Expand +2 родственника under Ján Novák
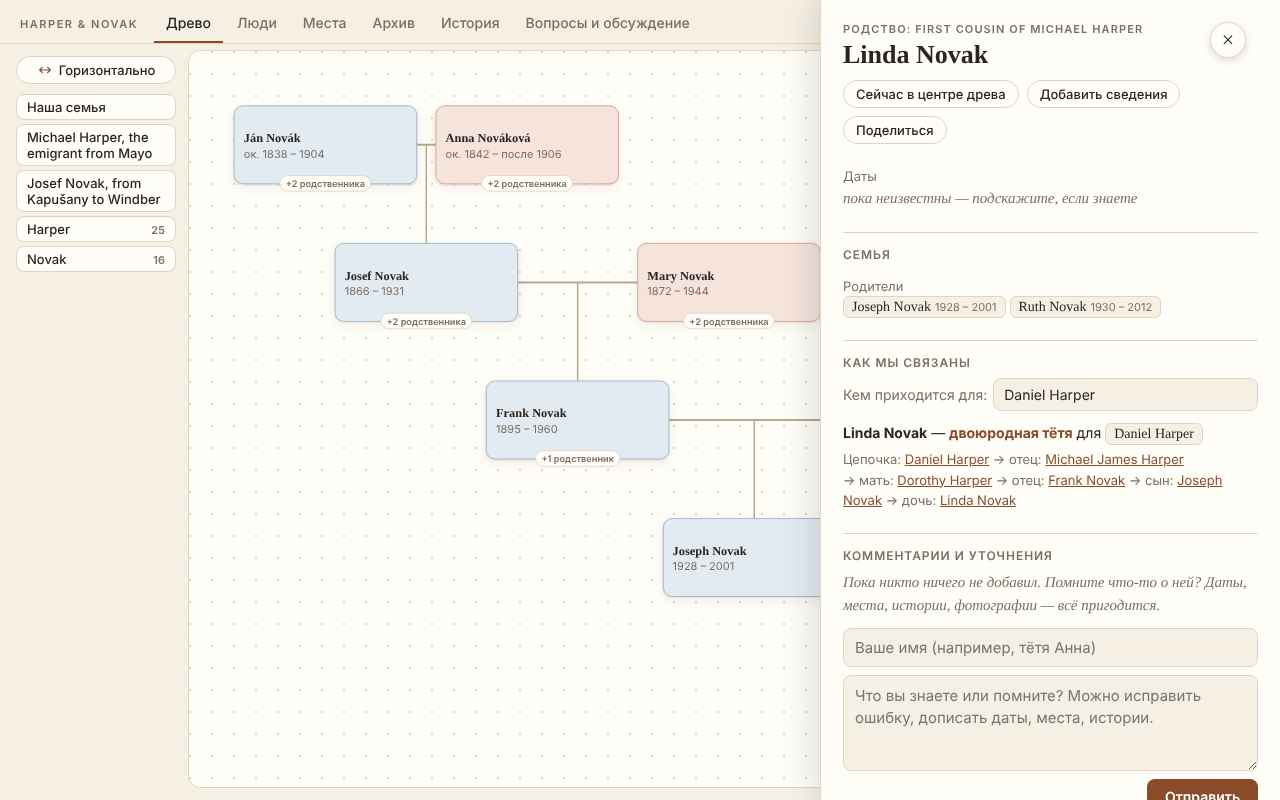Viewport: 1280px width, 800px height. (325, 184)
